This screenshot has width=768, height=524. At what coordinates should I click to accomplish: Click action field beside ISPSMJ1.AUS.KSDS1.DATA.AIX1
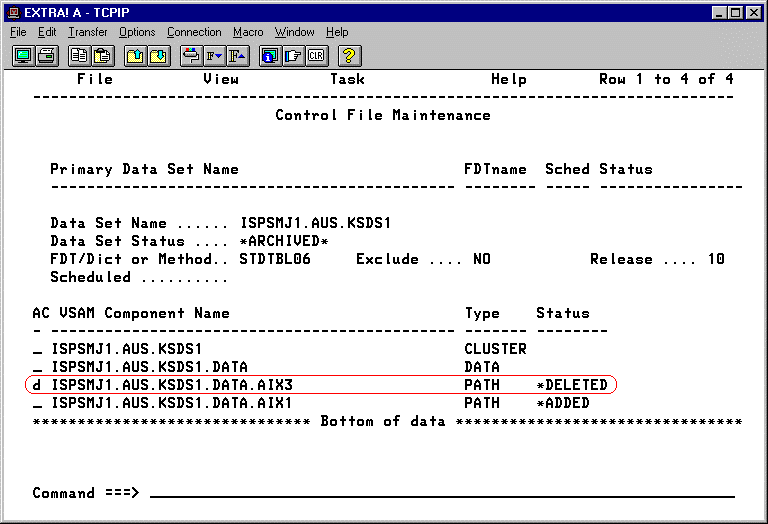(37, 403)
